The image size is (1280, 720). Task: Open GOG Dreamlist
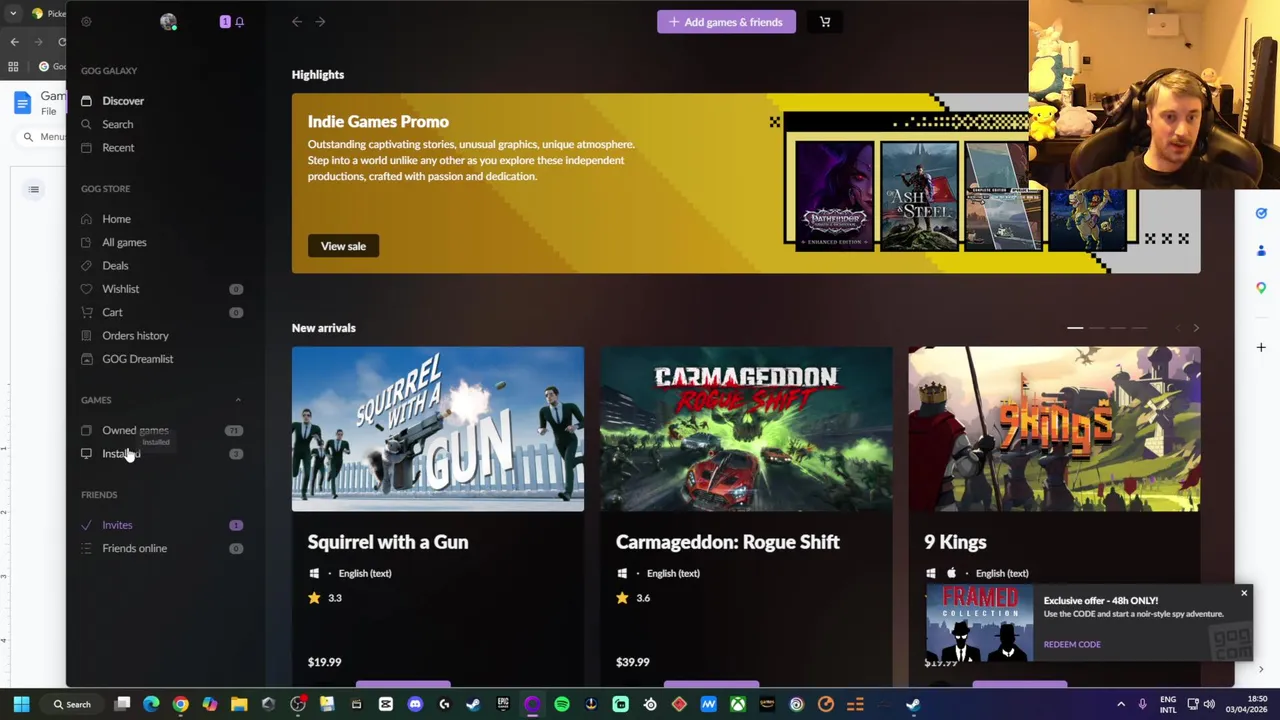[137, 359]
